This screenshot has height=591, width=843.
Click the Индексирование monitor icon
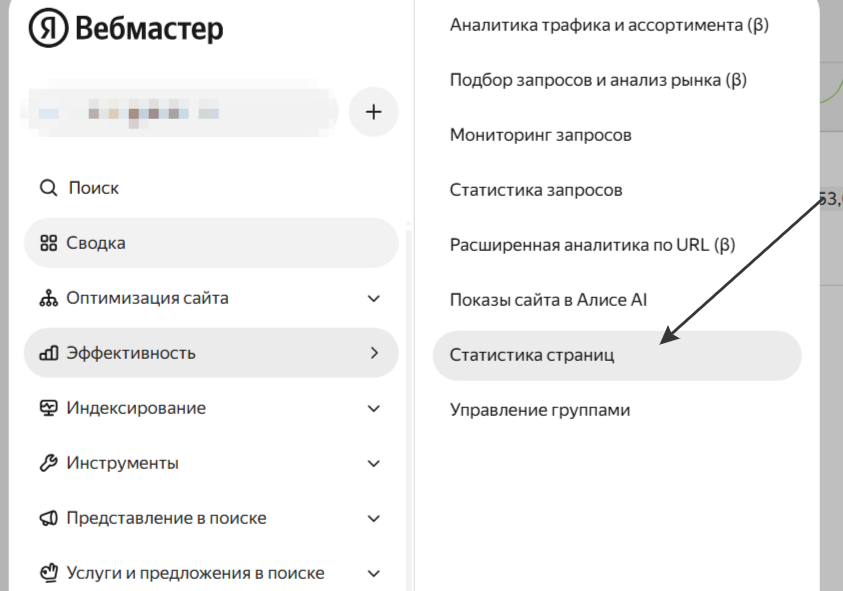coord(48,408)
